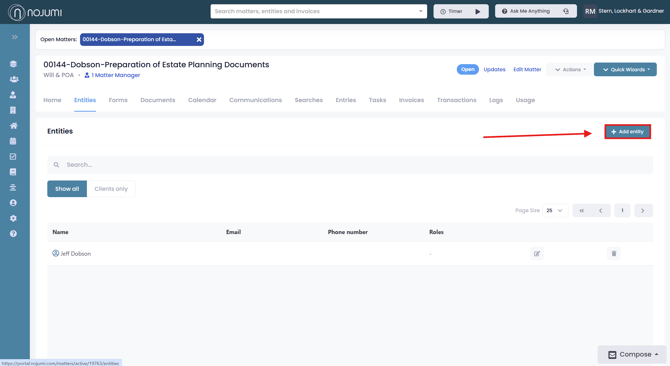
Task: Sort by Email column header
Action: point(233,232)
